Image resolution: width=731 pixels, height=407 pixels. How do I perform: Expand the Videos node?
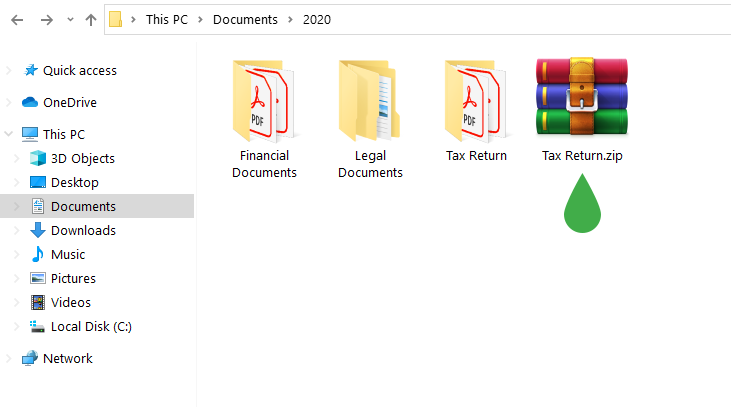click(16, 303)
